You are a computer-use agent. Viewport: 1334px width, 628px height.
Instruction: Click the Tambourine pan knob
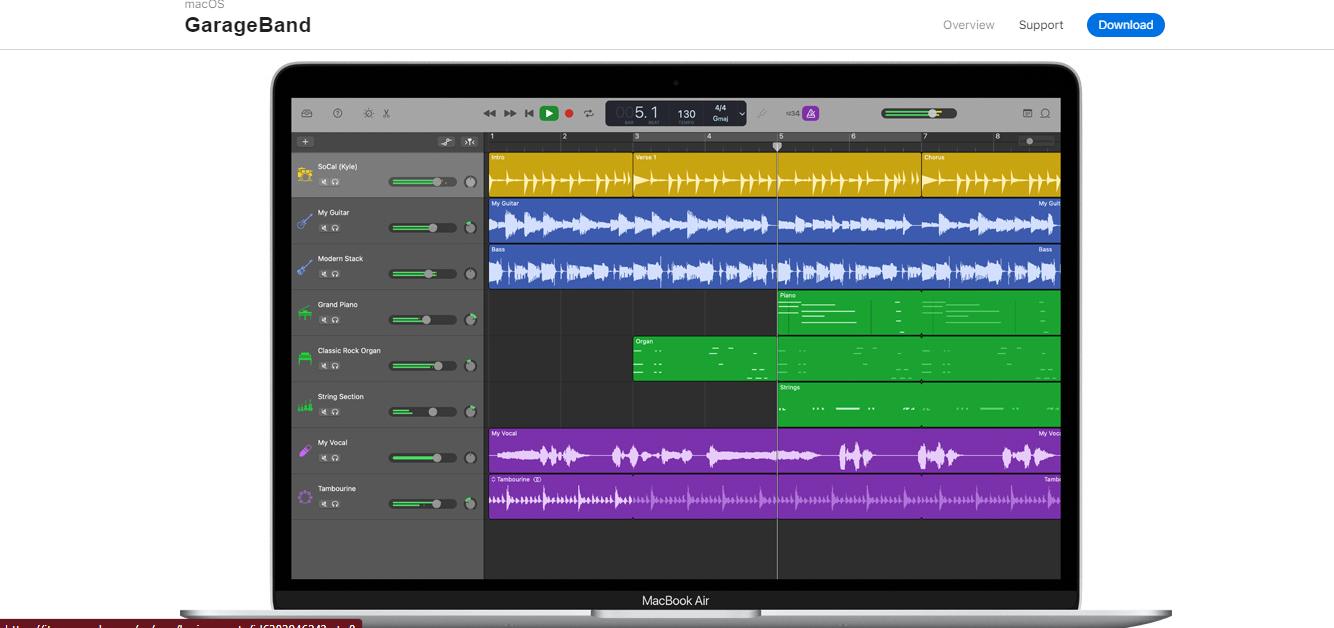tap(470, 504)
